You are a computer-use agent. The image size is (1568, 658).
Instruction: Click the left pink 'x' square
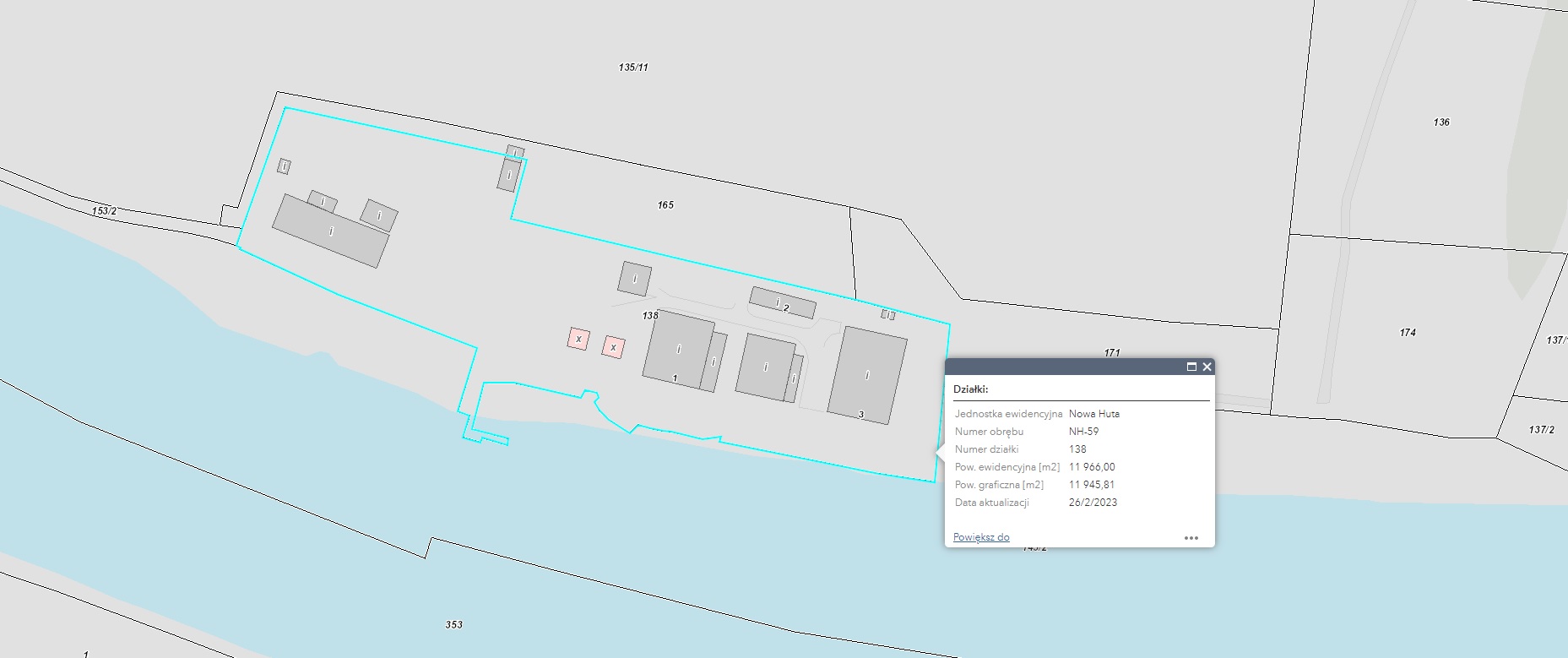tap(578, 340)
